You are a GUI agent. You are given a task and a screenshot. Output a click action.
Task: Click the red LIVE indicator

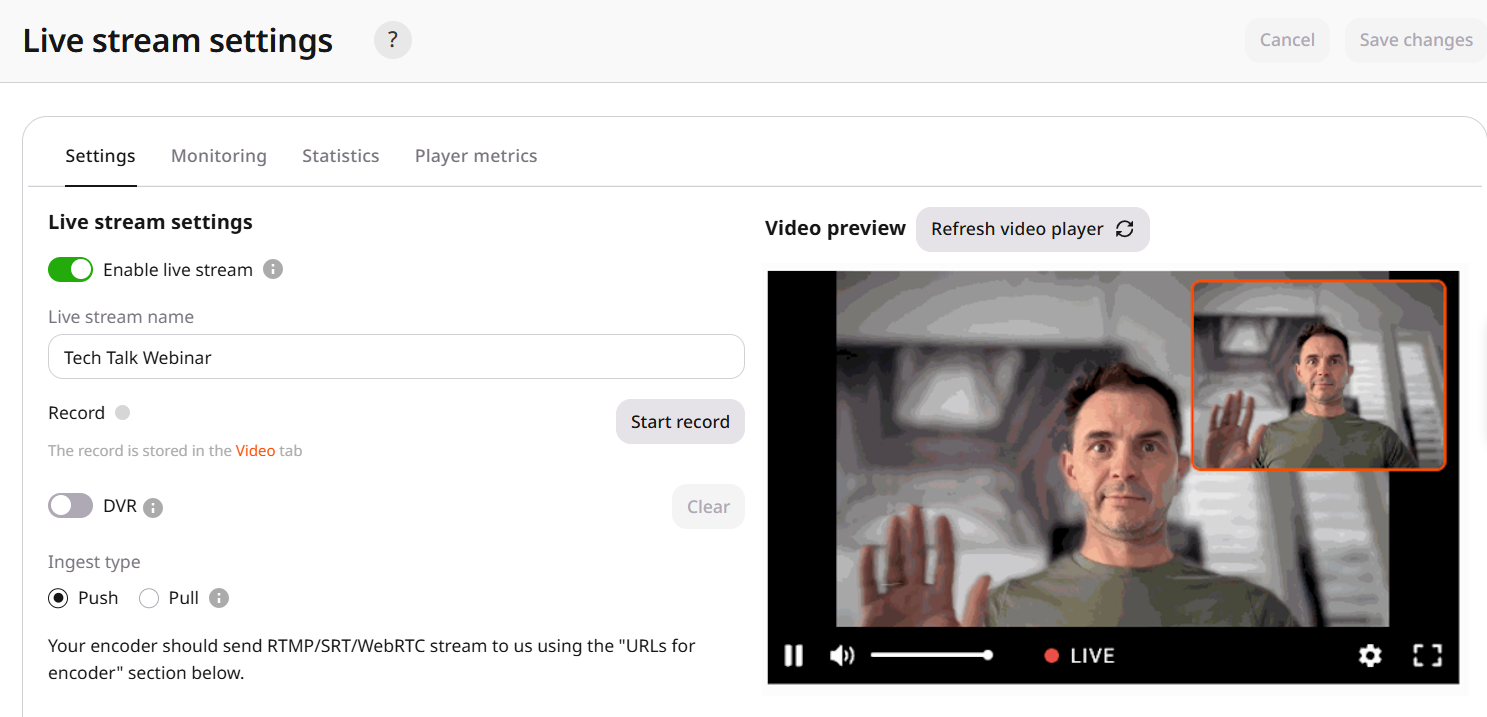(1079, 656)
